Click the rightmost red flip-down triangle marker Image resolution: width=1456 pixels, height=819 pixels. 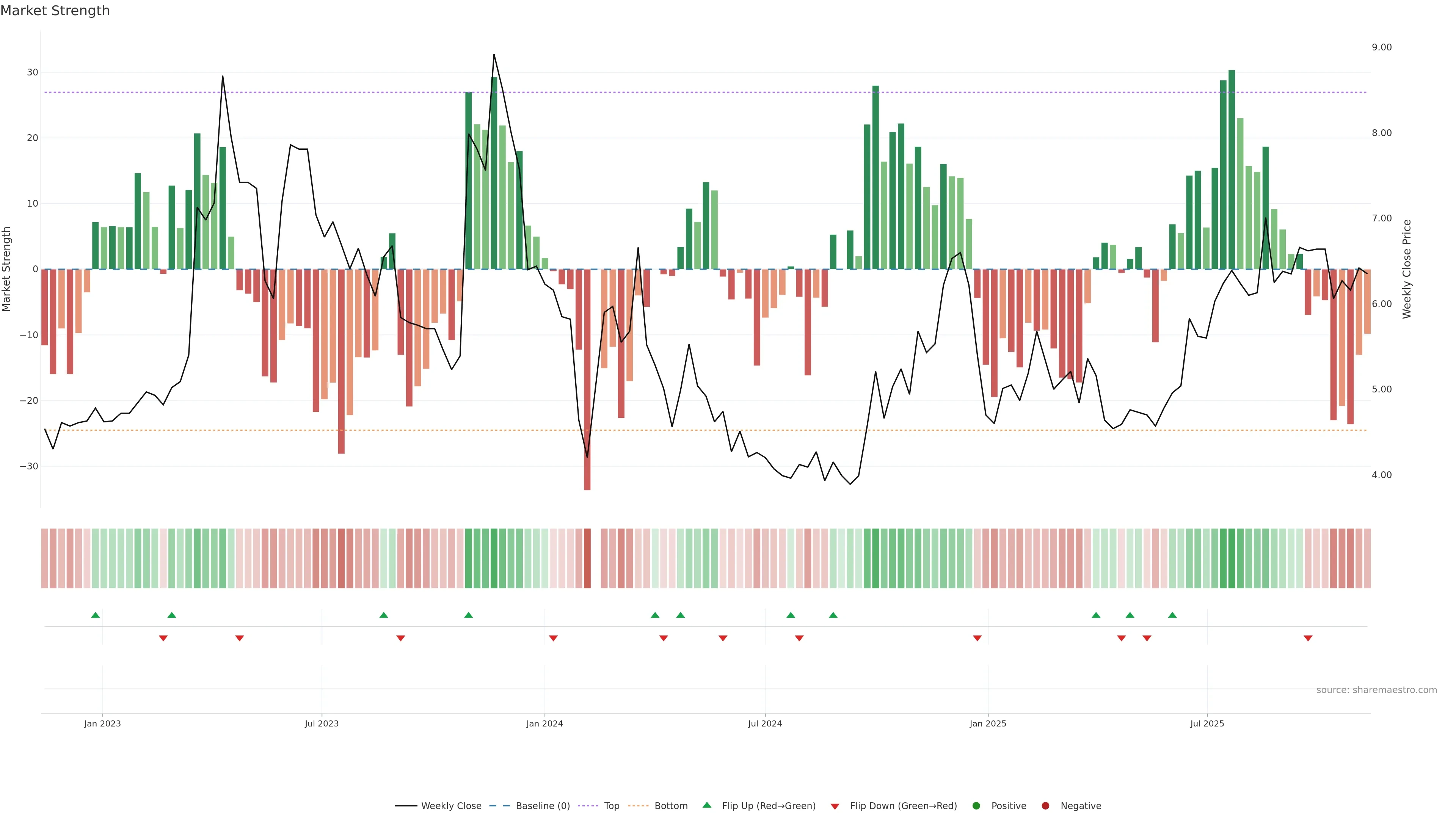[x=1308, y=638]
